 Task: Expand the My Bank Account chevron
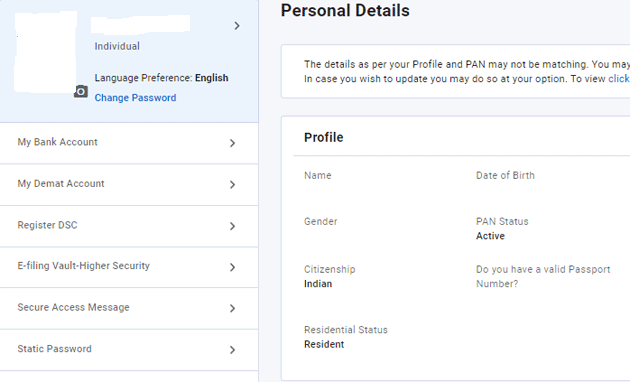point(232,143)
